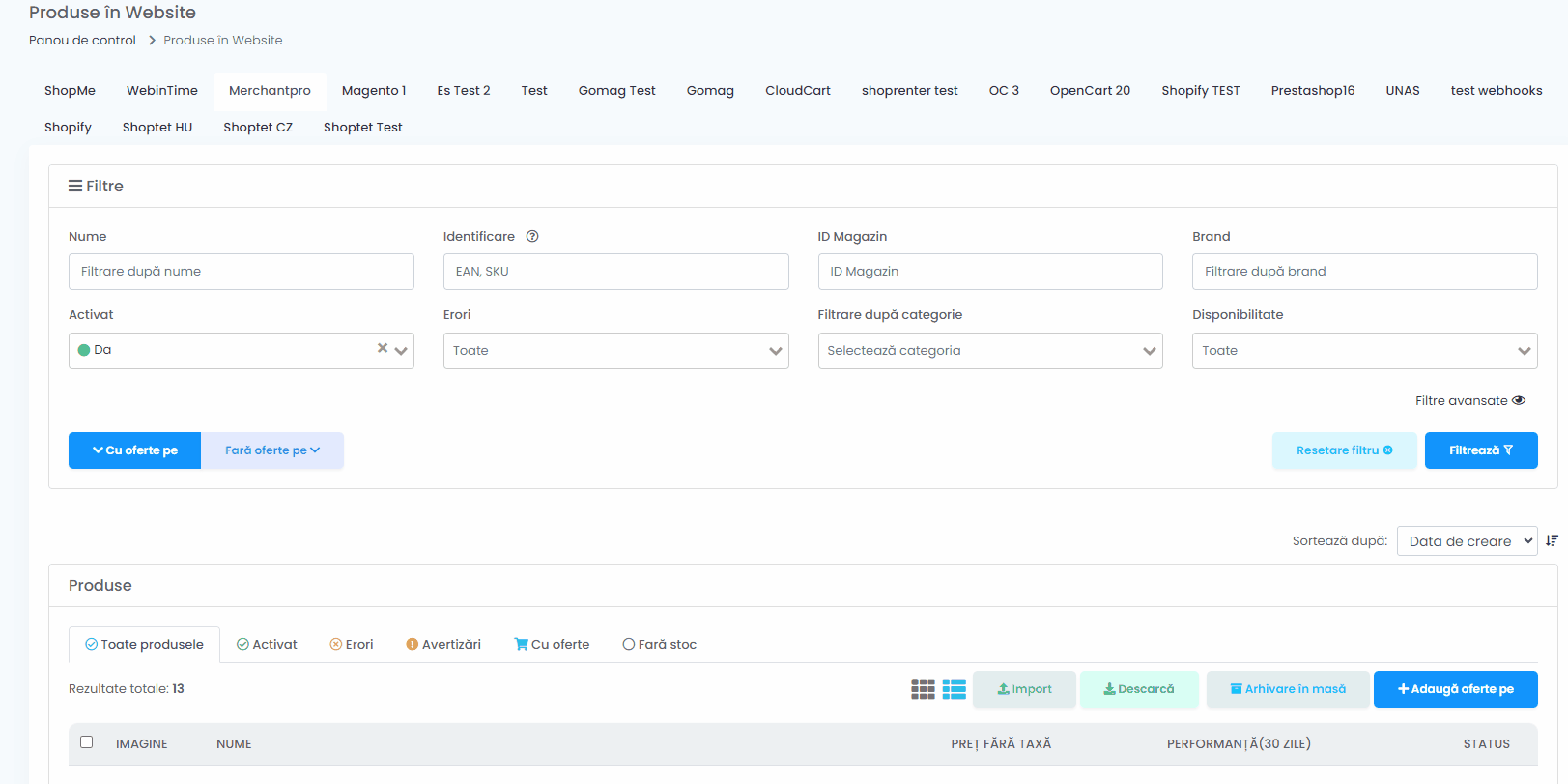Viewport: 1568px width, 784px height.
Task: Focus the EAN, SKU identification input
Action: click(x=616, y=272)
